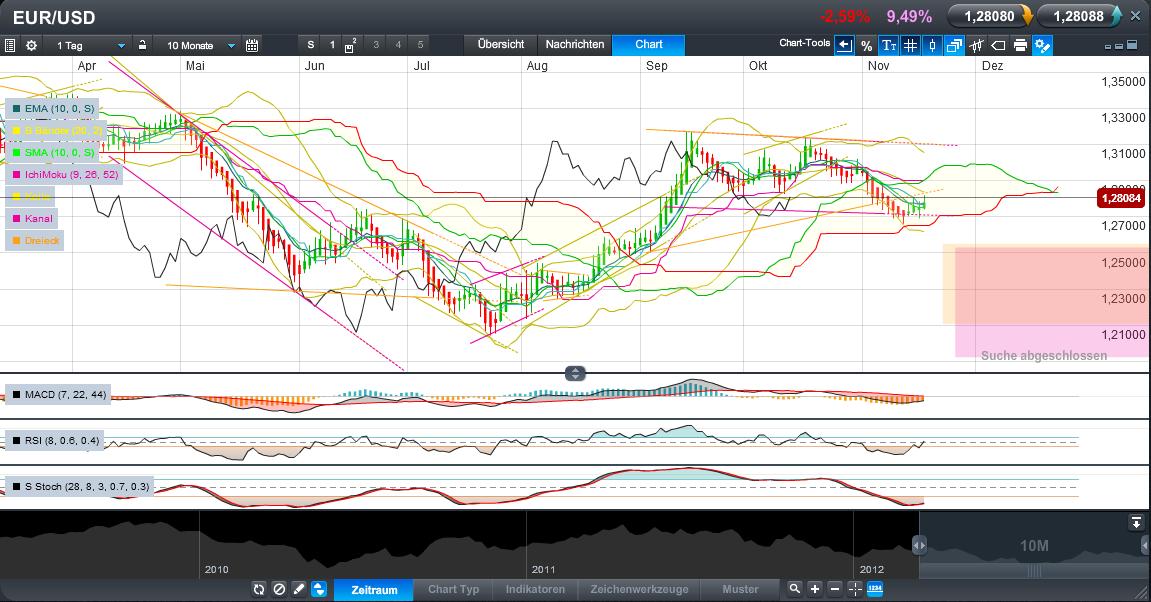Switch to the Übersicht tab
This screenshot has width=1151, height=602.
tap(501, 45)
